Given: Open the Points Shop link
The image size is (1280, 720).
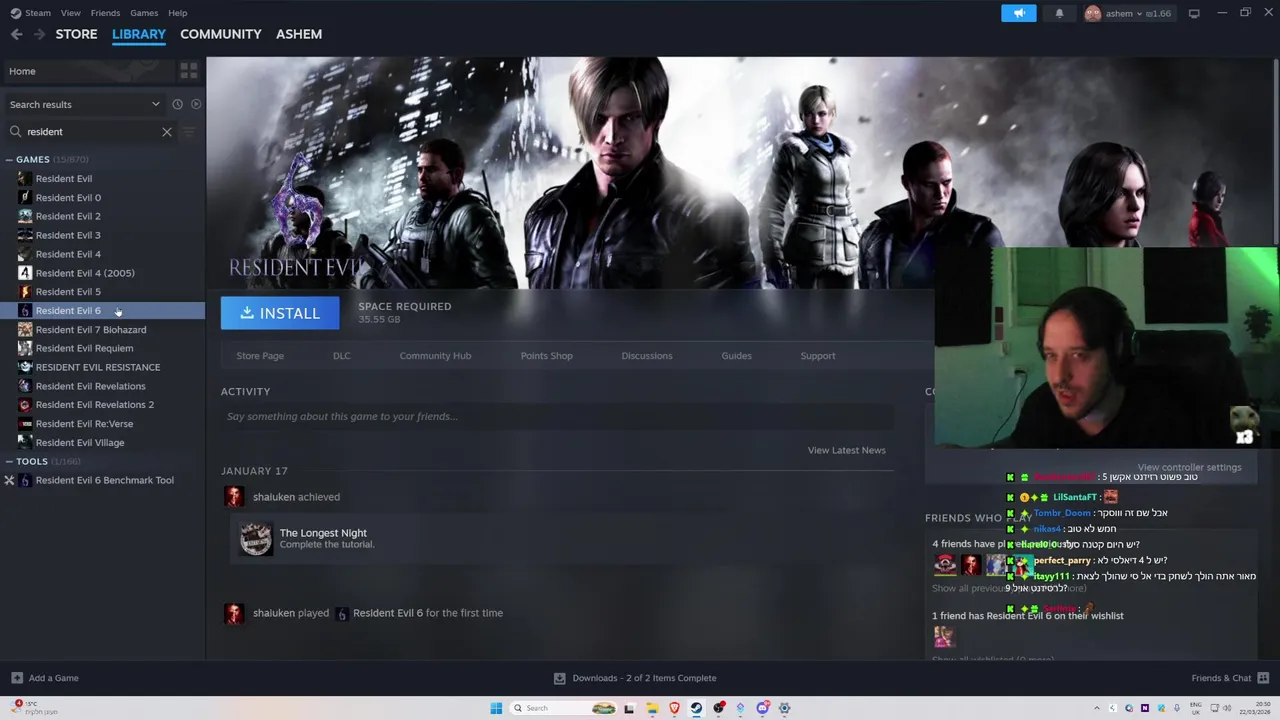Looking at the screenshot, I should click(x=546, y=356).
